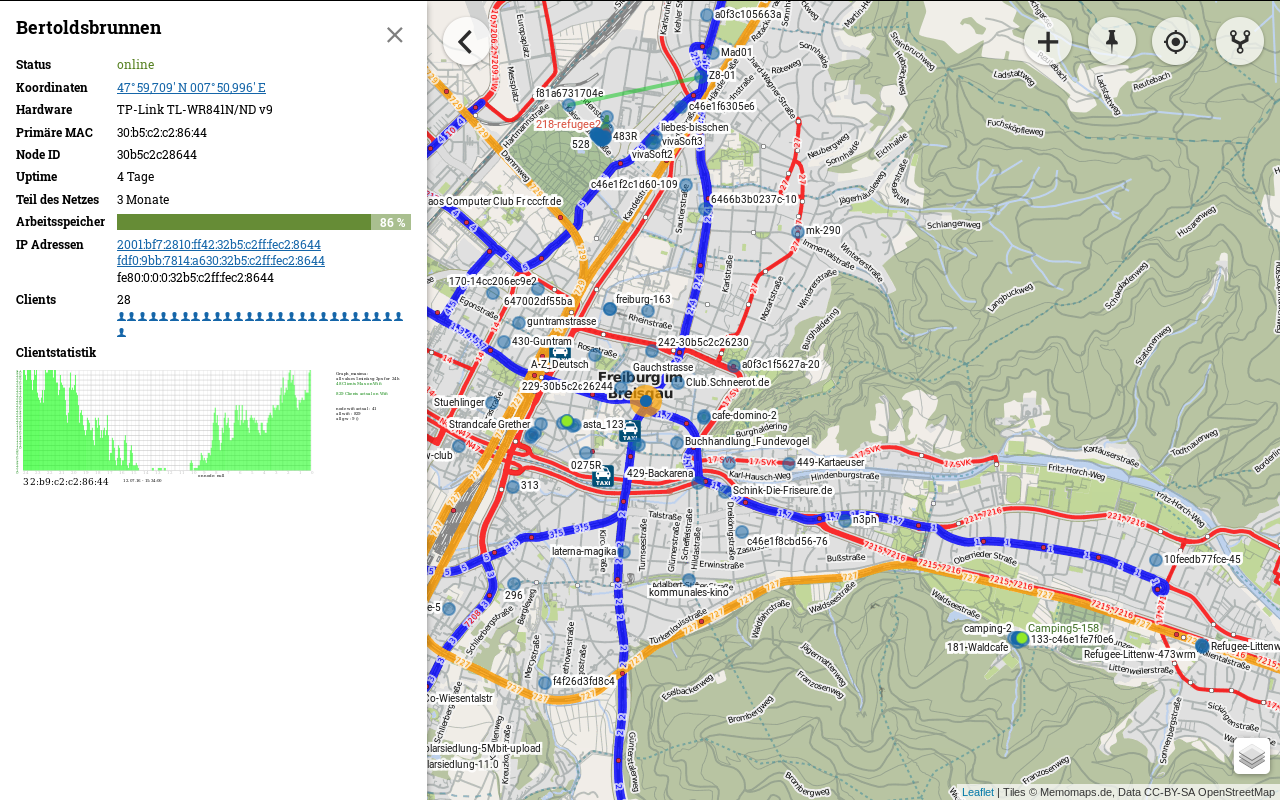Select the mk-290 node marker
The height and width of the screenshot is (800, 1280).
coord(798,231)
